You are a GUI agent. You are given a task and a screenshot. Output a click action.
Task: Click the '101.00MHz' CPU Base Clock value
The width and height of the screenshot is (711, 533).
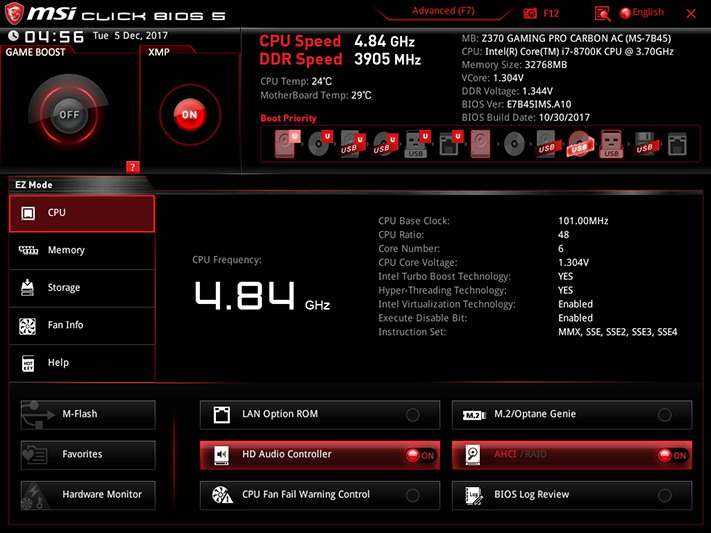(x=583, y=221)
